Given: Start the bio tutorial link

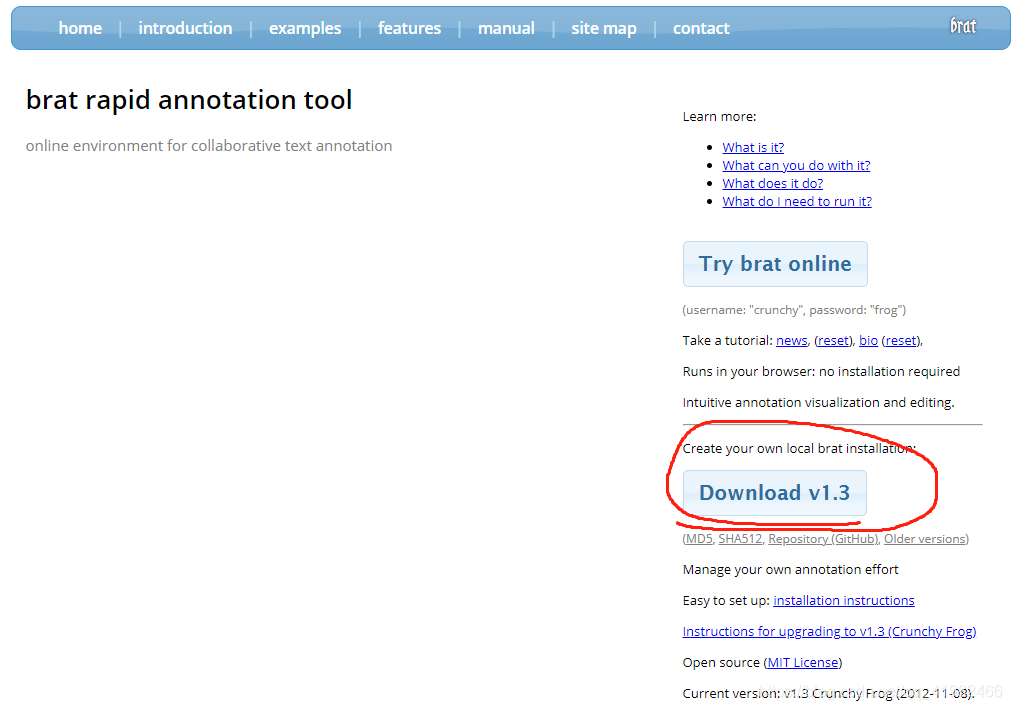Looking at the screenshot, I should 868,340.
